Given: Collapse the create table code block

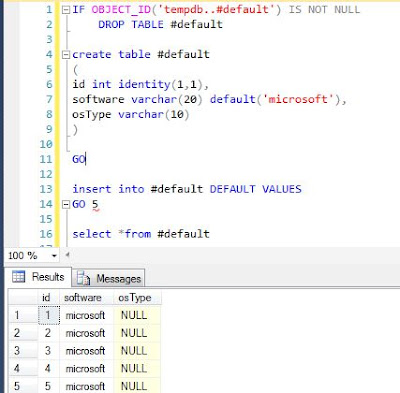Looking at the screenshot, I should 66,55.
